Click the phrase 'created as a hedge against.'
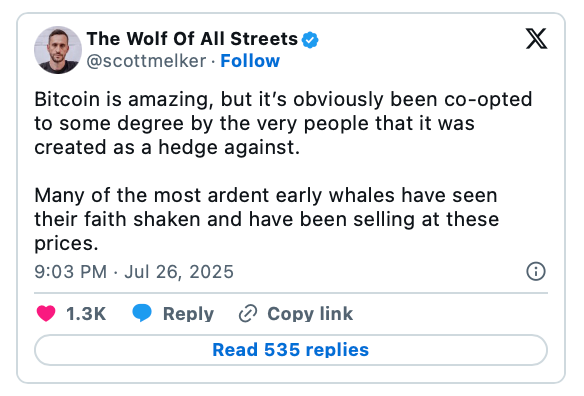This screenshot has height=396, width=584. [x=167, y=147]
